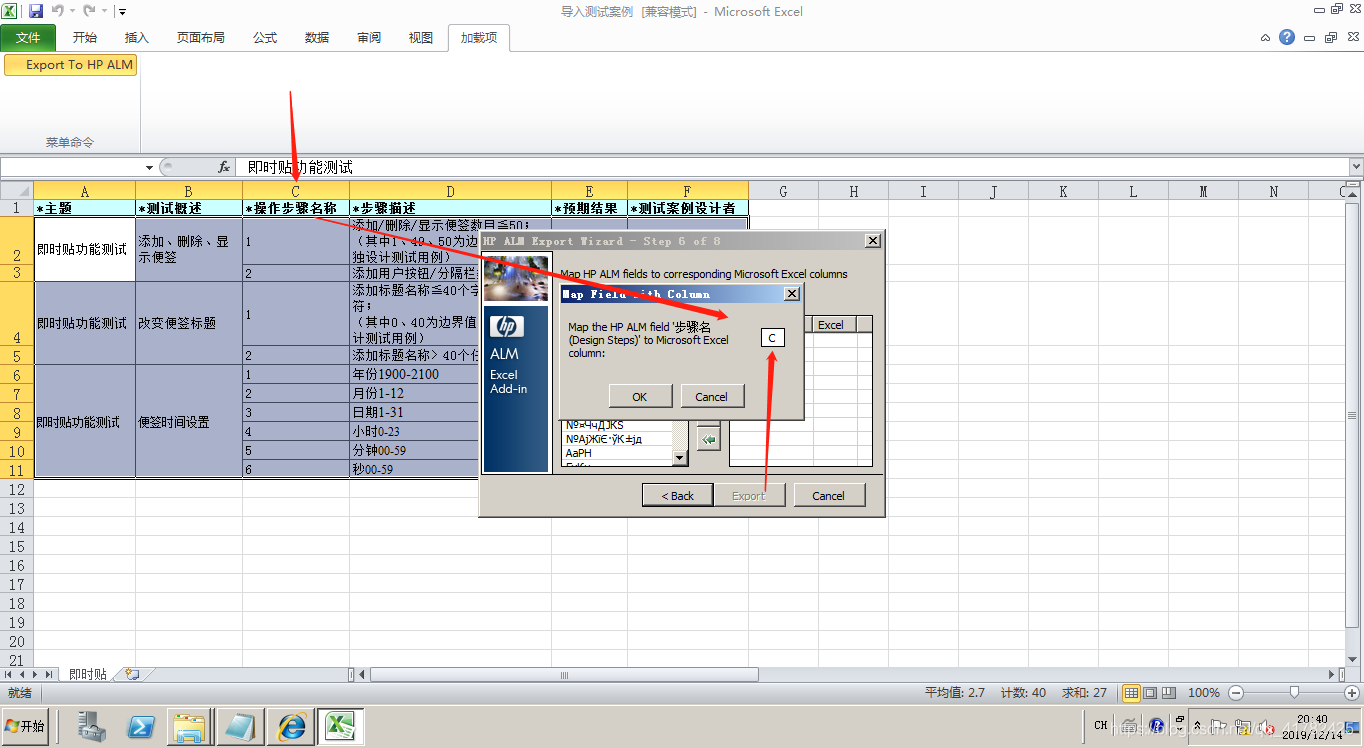The height and width of the screenshot is (748, 1364).
Task: Open the Windows 开始 Start button
Action: 26,727
